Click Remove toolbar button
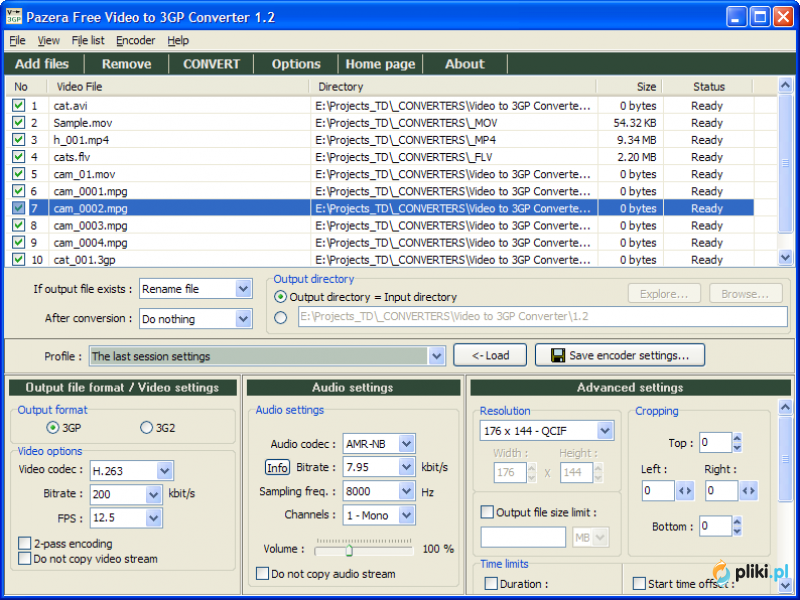Screen dimensions: 800x600 point(127,64)
